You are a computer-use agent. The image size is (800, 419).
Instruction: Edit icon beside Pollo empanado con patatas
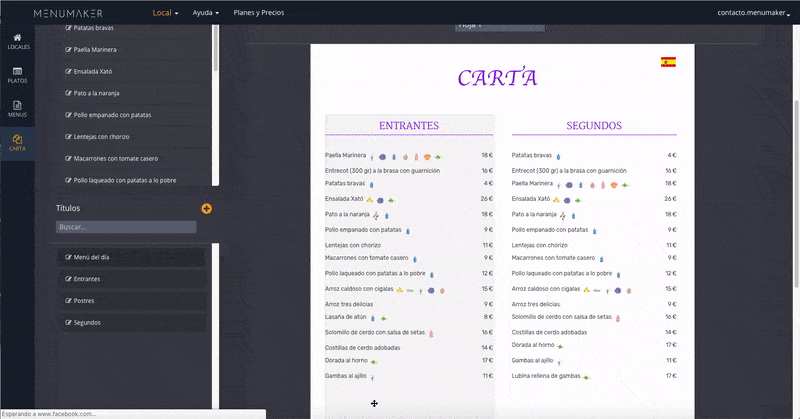68,115
